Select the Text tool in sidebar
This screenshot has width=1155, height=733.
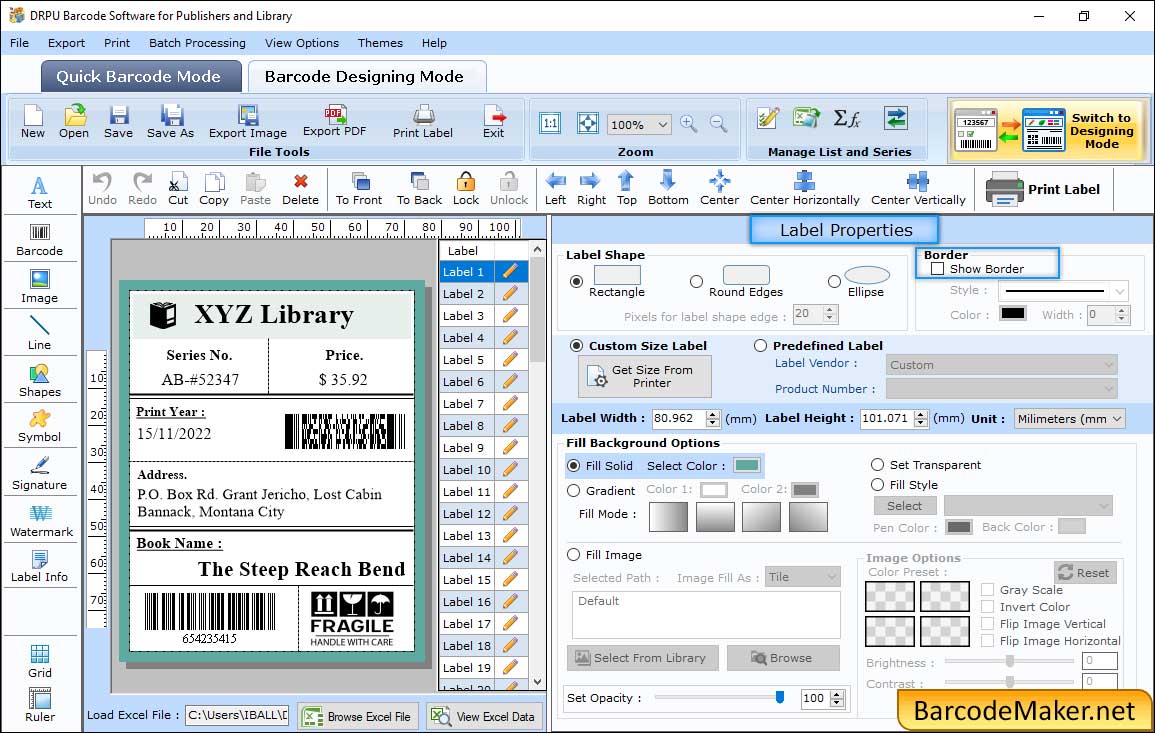click(40, 192)
